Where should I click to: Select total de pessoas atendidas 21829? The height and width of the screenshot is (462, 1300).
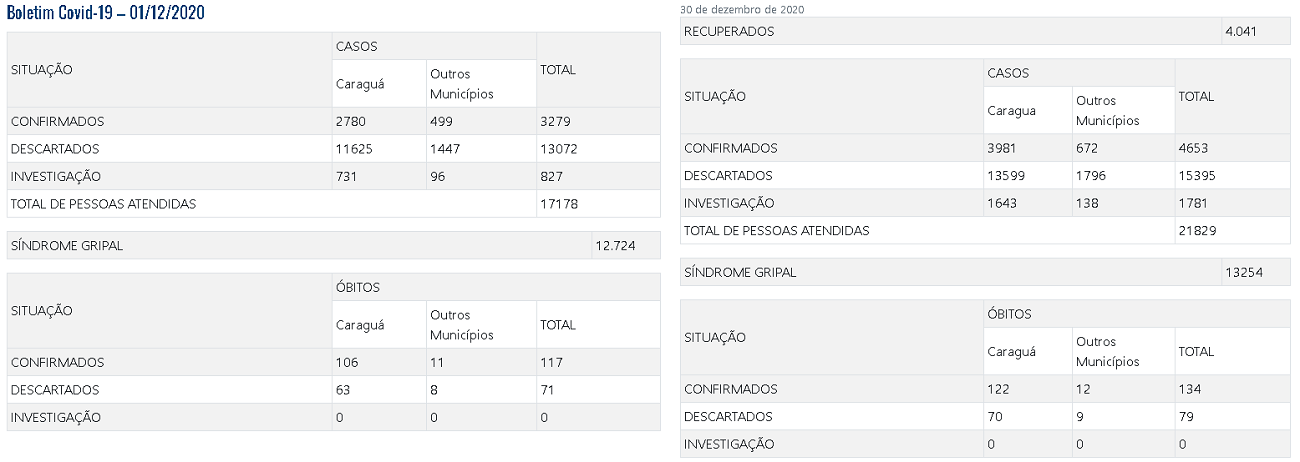coord(1198,230)
